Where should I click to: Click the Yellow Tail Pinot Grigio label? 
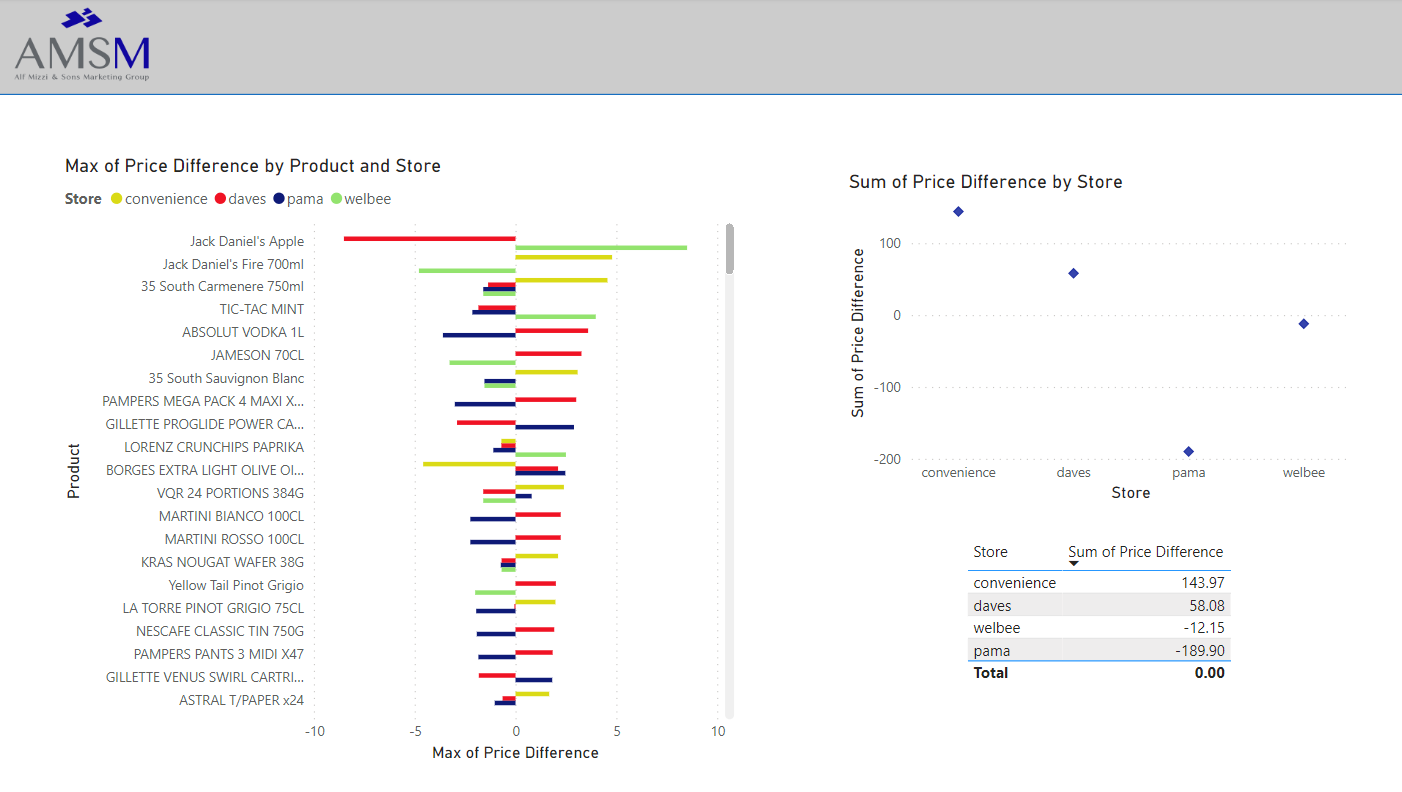click(x=236, y=585)
